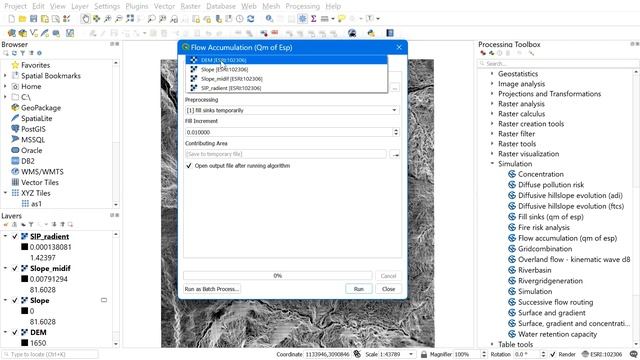Select SIP_radient option in dropdown list

tap(287, 88)
